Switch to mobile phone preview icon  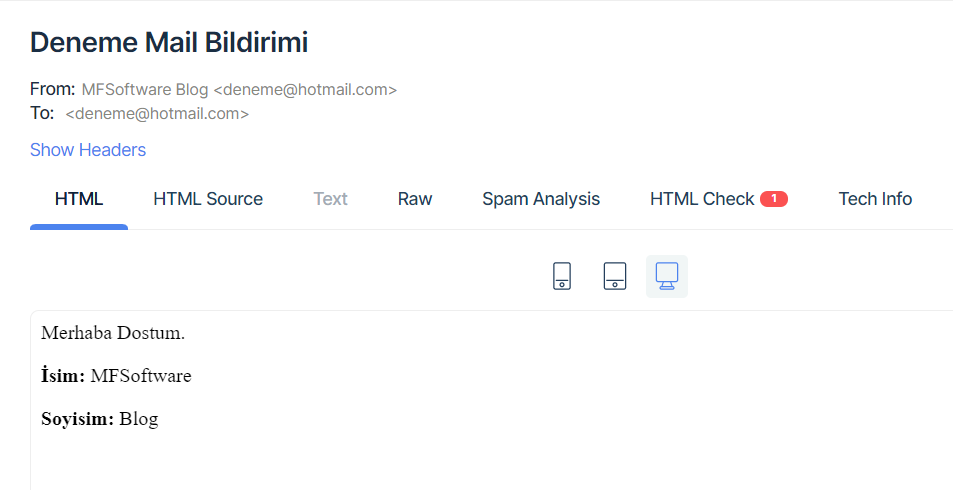pyautogui.click(x=562, y=276)
